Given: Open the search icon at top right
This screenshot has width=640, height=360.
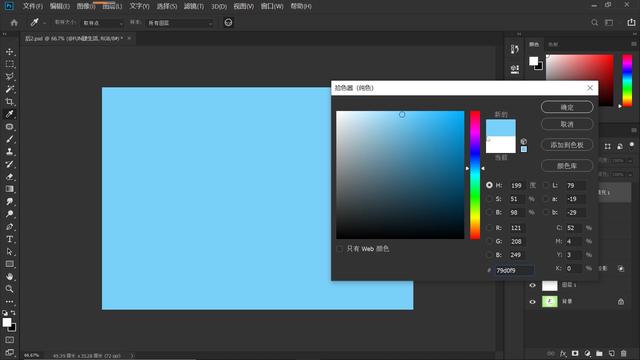Looking at the screenshot, I should (595, 23).
